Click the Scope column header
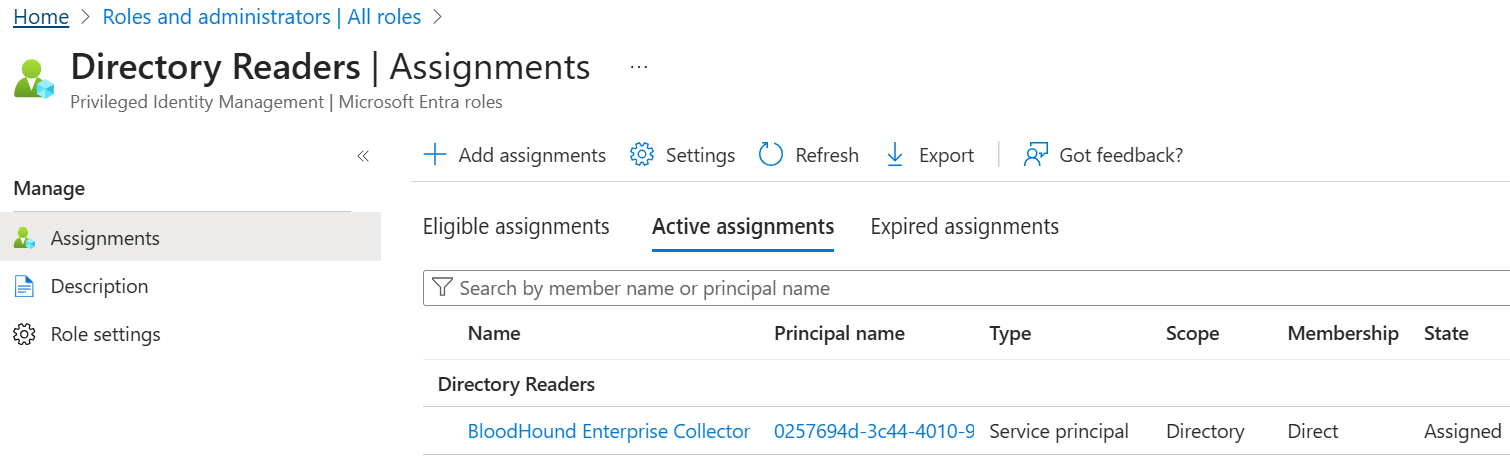Screen dimensions: 1510x456 tap(1192, 334)
